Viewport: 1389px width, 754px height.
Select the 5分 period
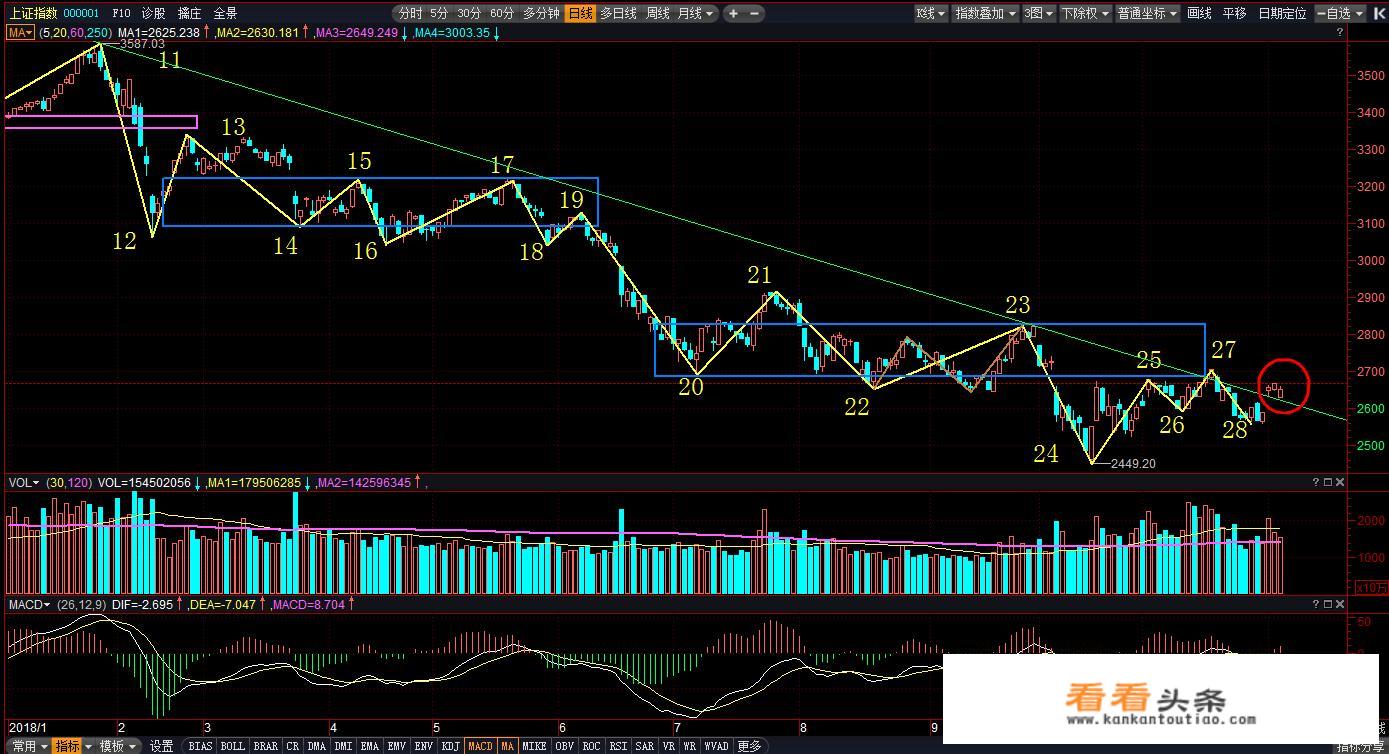pyautogui.click(x=439, y=14)
